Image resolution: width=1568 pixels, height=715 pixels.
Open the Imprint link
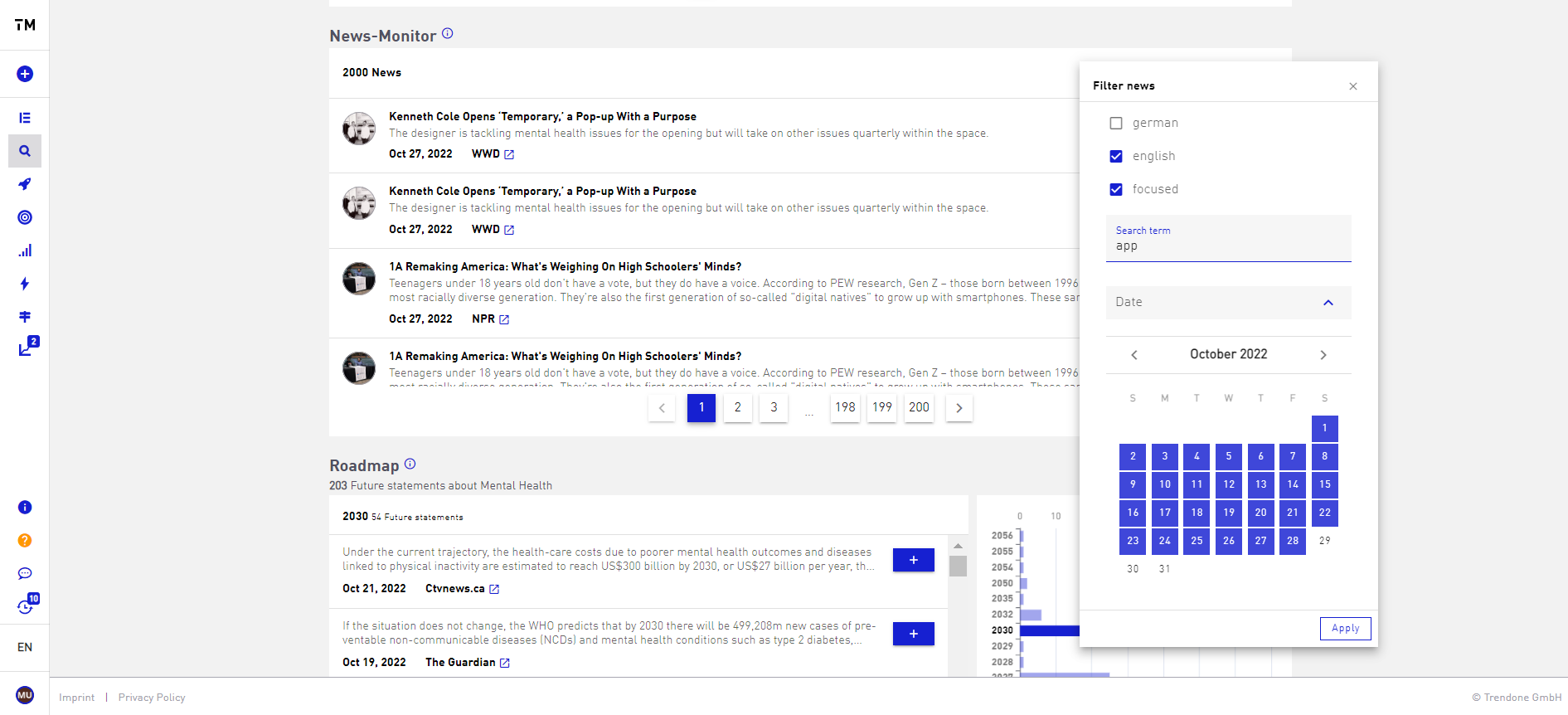pos(77,698)
